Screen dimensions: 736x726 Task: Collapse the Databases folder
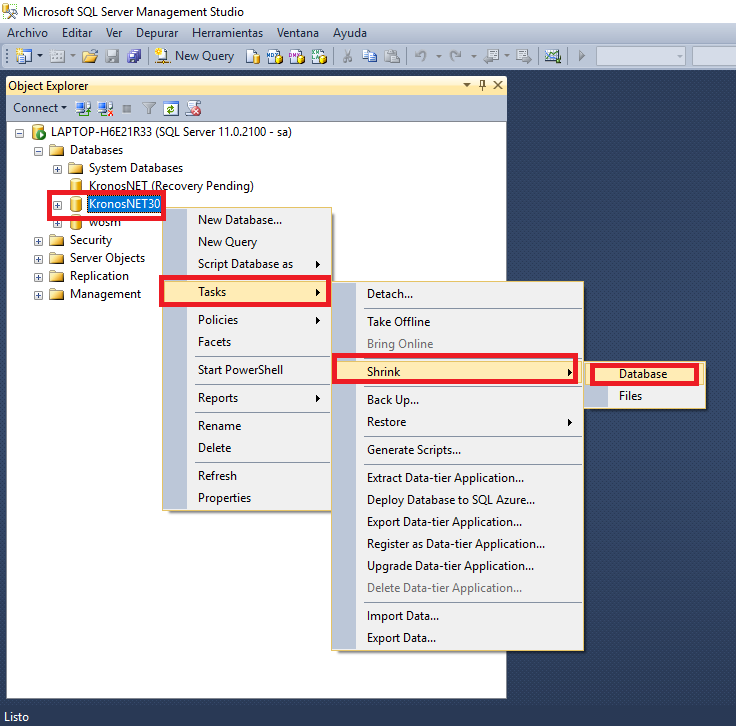click(38, 151)
